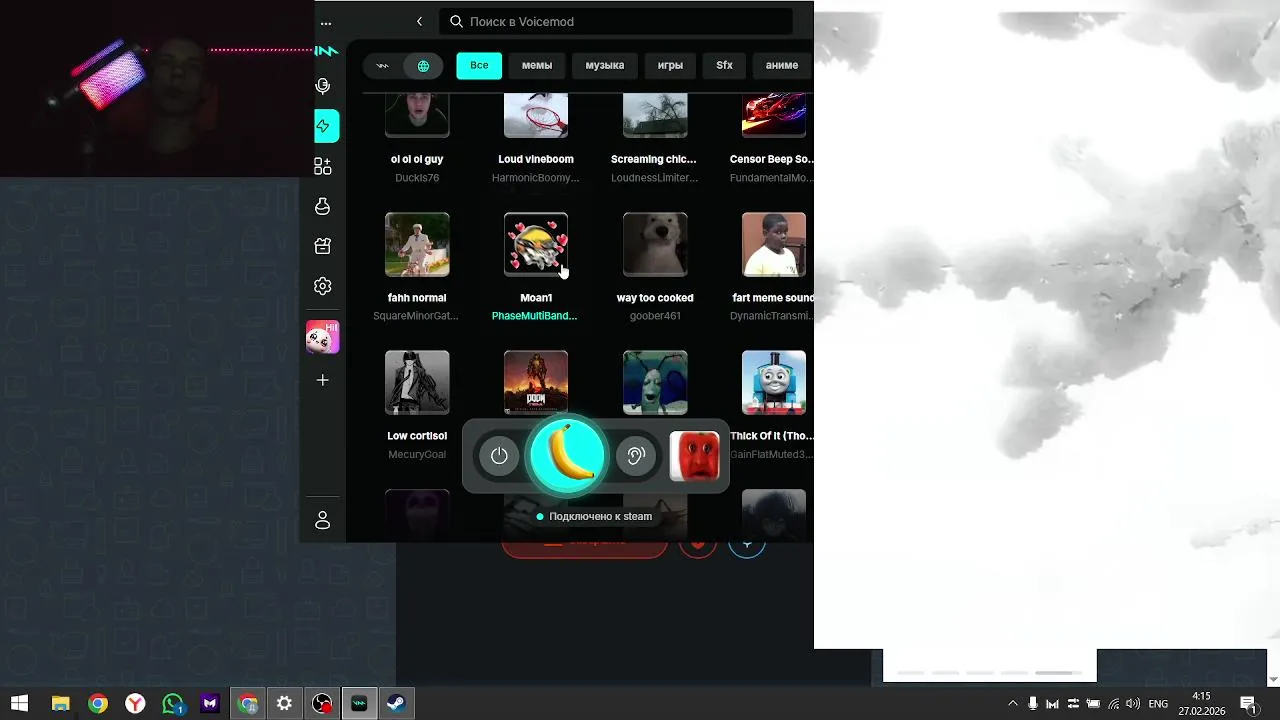1280x720 pixels.
Task: Play the fart meme sound thumbnail
Action: coord(774,244)
